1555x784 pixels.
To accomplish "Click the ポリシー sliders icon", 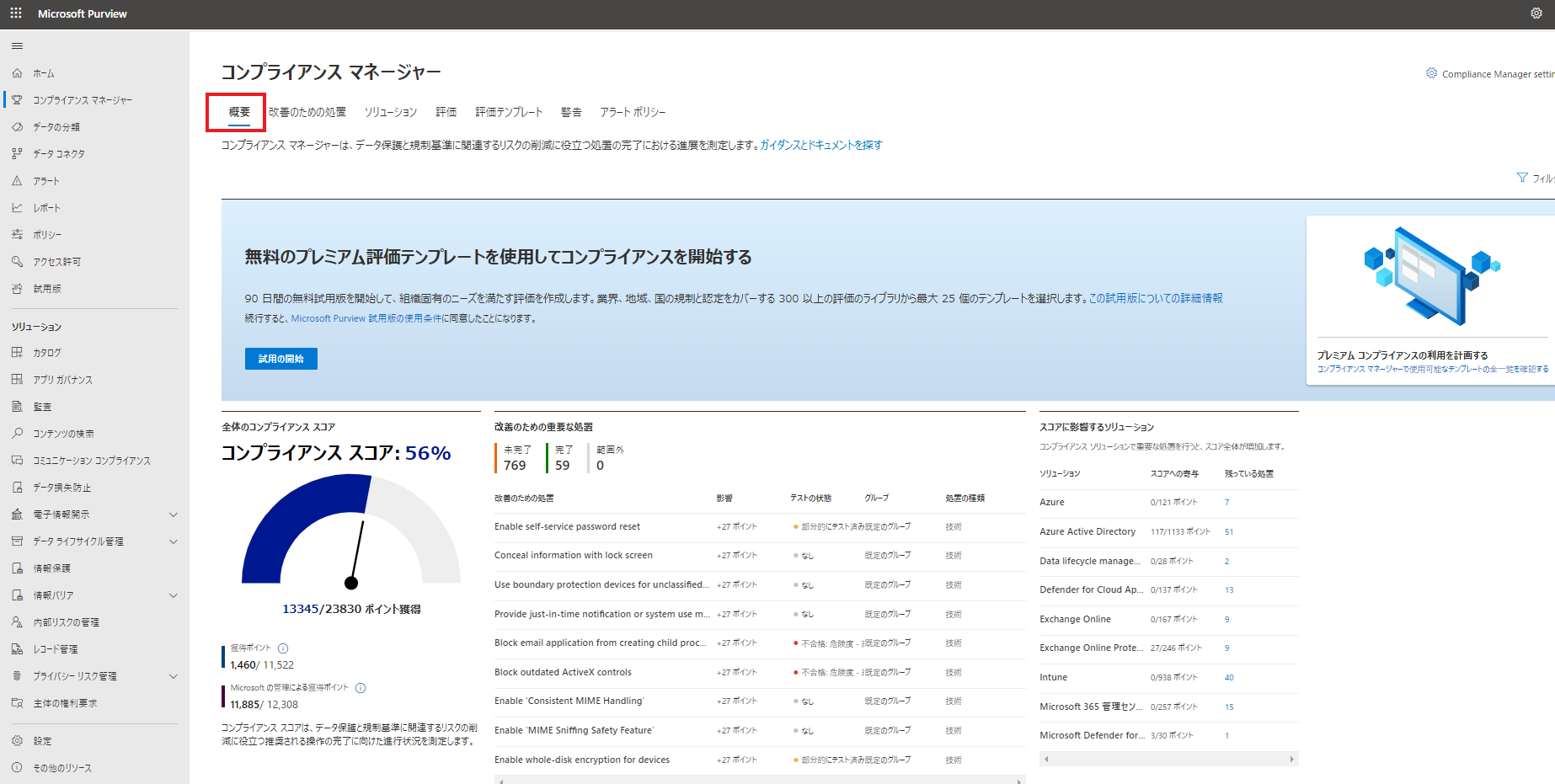I will pos(17,235).
